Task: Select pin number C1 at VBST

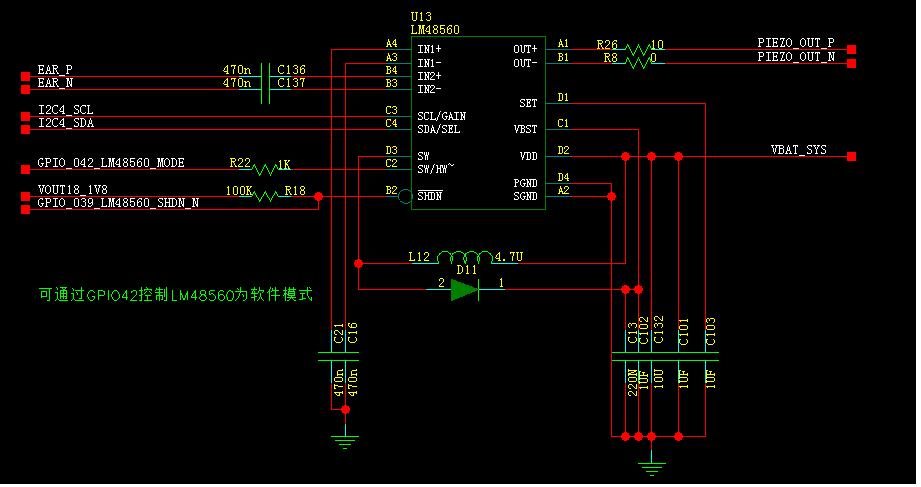Action: click(563, 123)
